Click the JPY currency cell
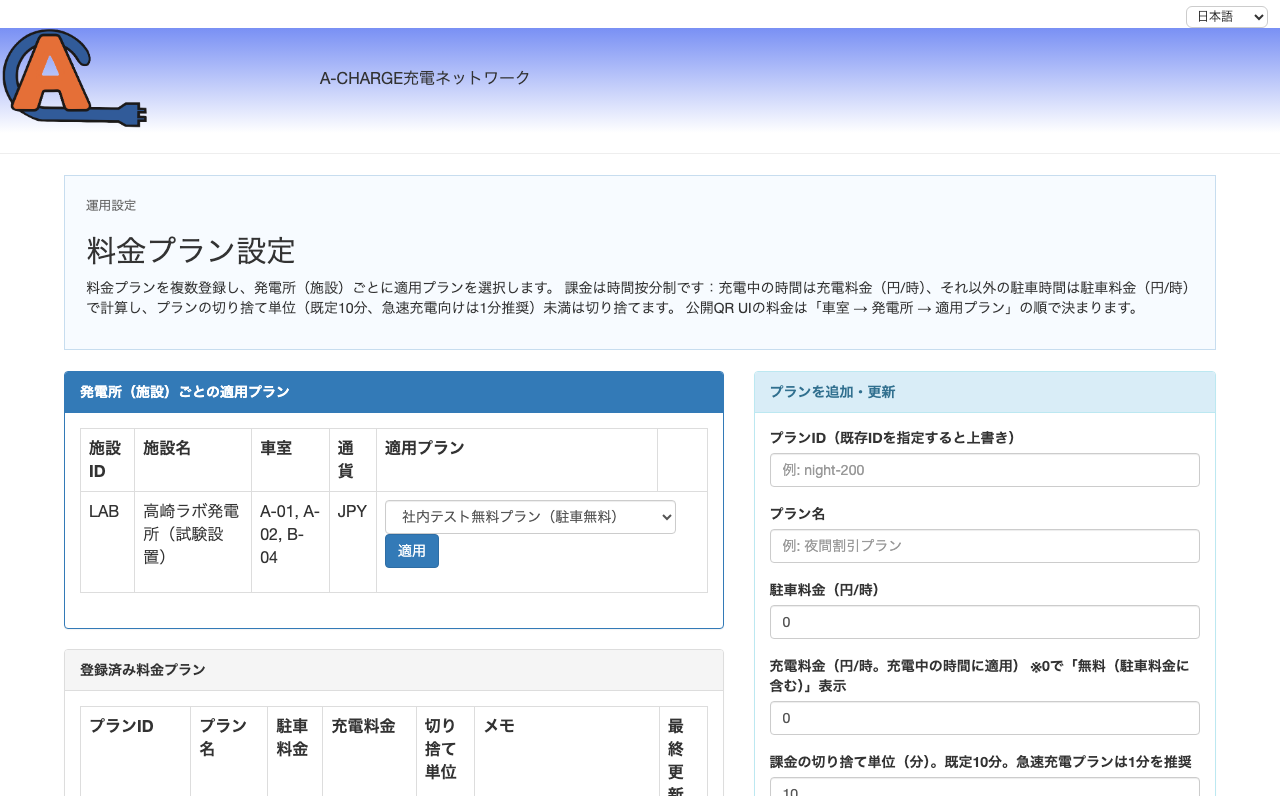The image size is (1280, 796). (353, 542)
